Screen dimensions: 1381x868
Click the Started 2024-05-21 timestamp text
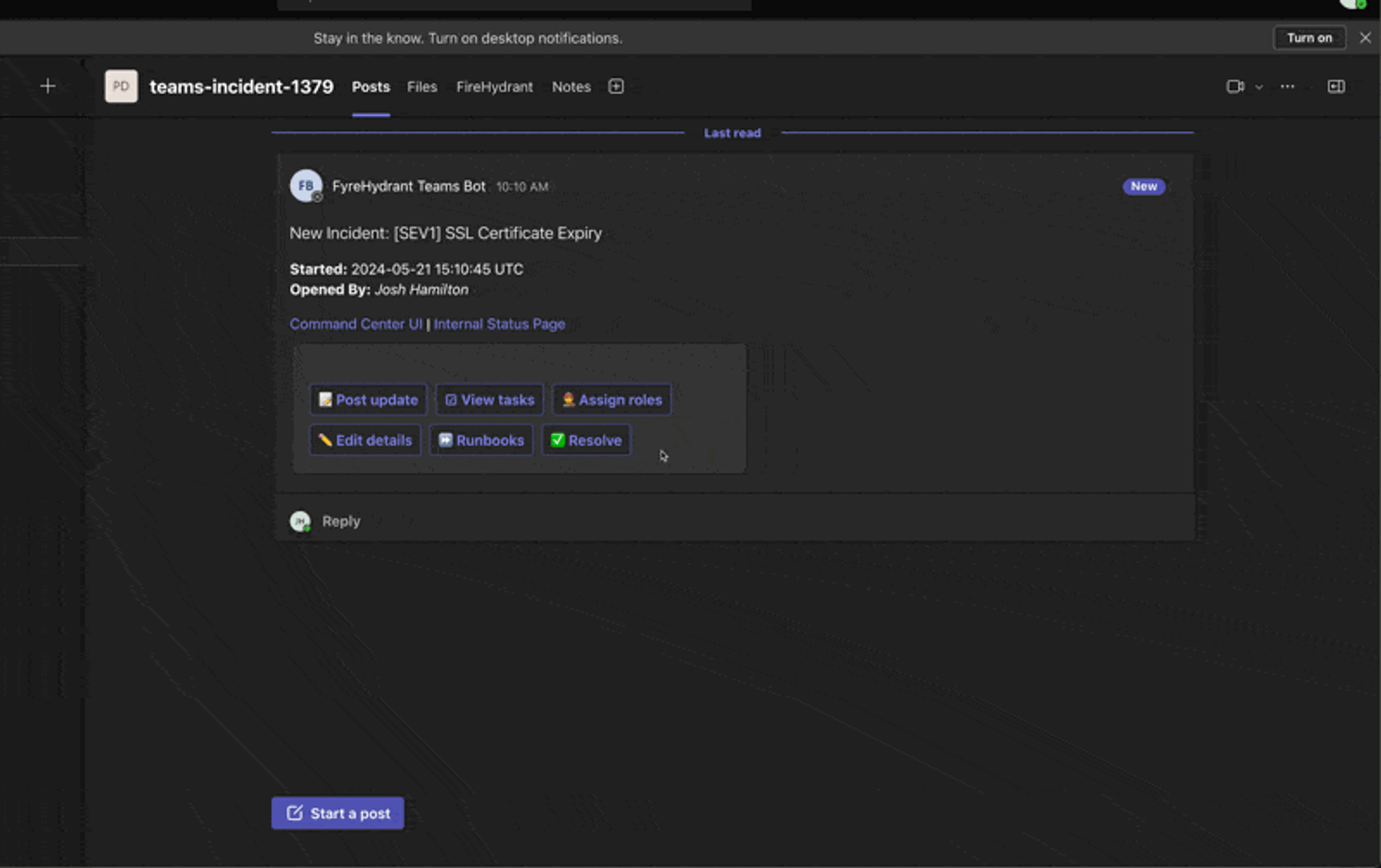[x=406, y=270]
